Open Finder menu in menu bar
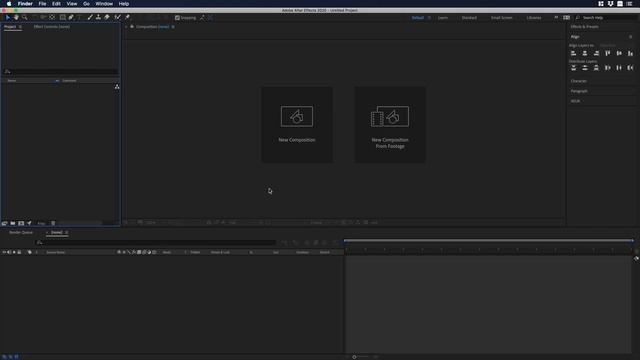The image size is (640, 360). (25, 4)
